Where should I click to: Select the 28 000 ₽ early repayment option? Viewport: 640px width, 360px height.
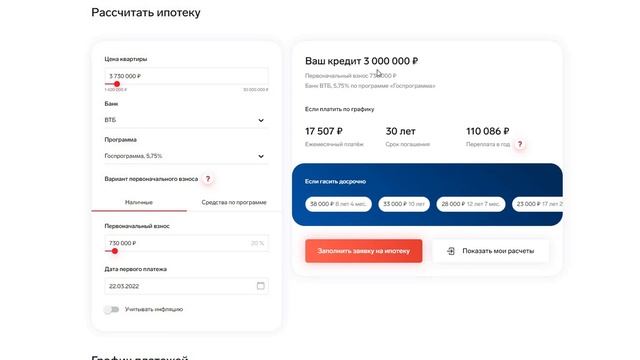pos(471,204)
